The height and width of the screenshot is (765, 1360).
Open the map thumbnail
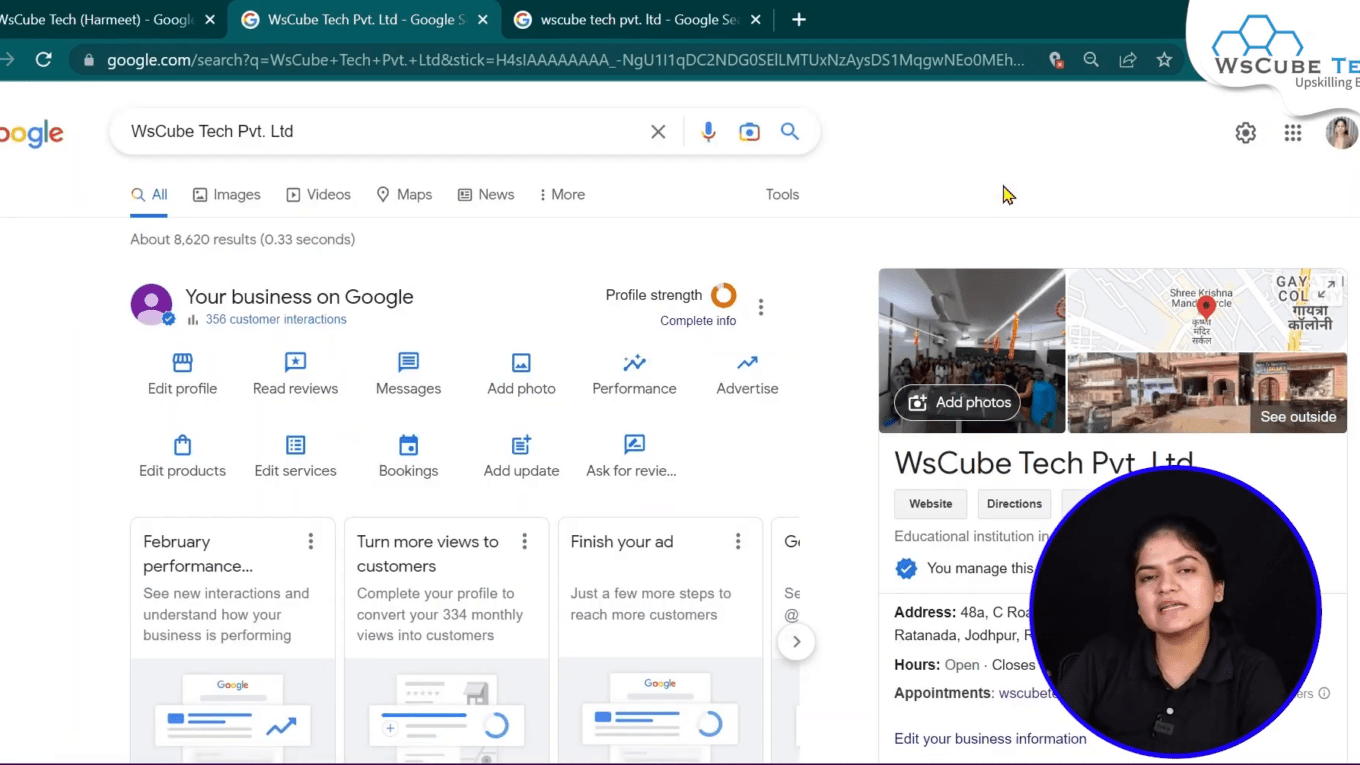(1207, 310)
